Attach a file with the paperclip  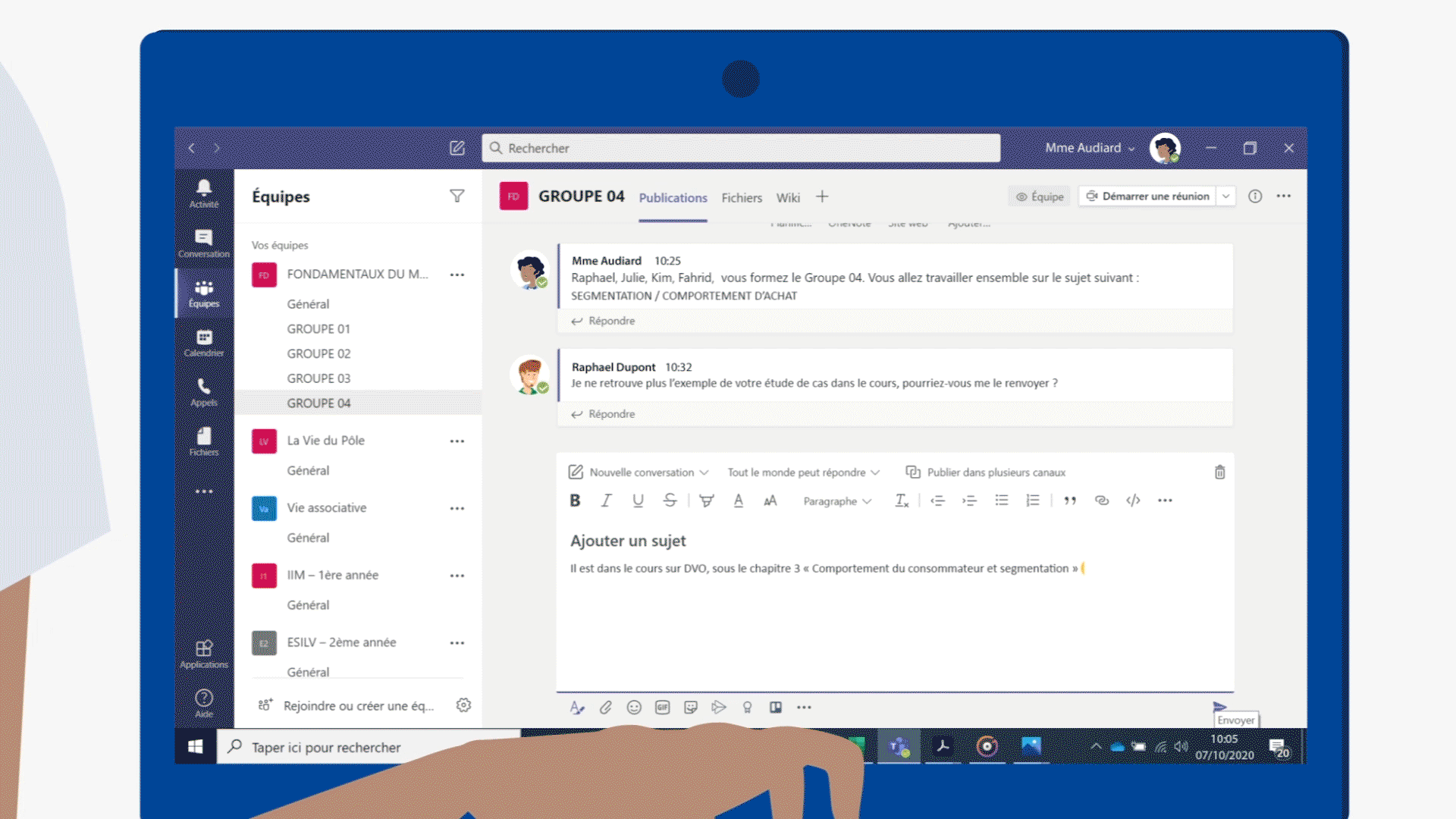(605, 708)
